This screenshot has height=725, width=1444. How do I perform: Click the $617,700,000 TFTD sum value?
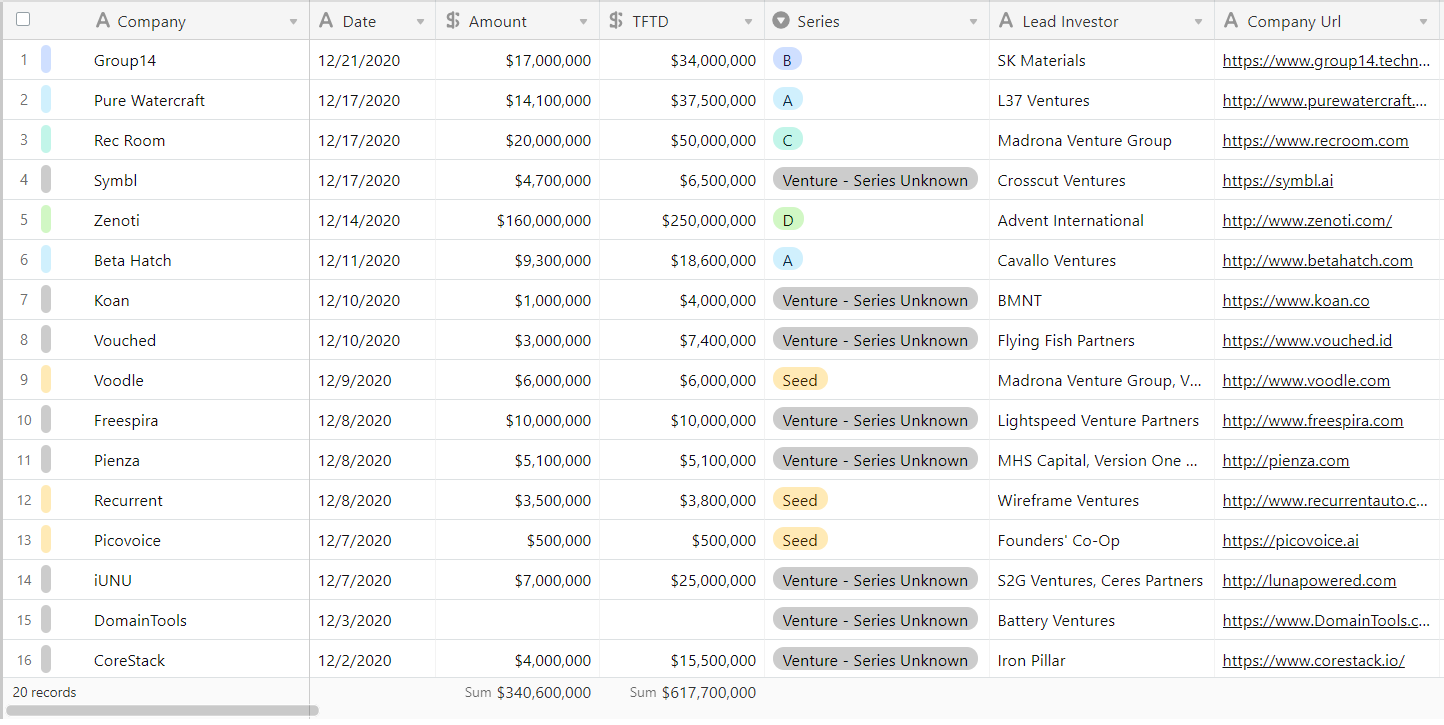click(x=709, y=692)
